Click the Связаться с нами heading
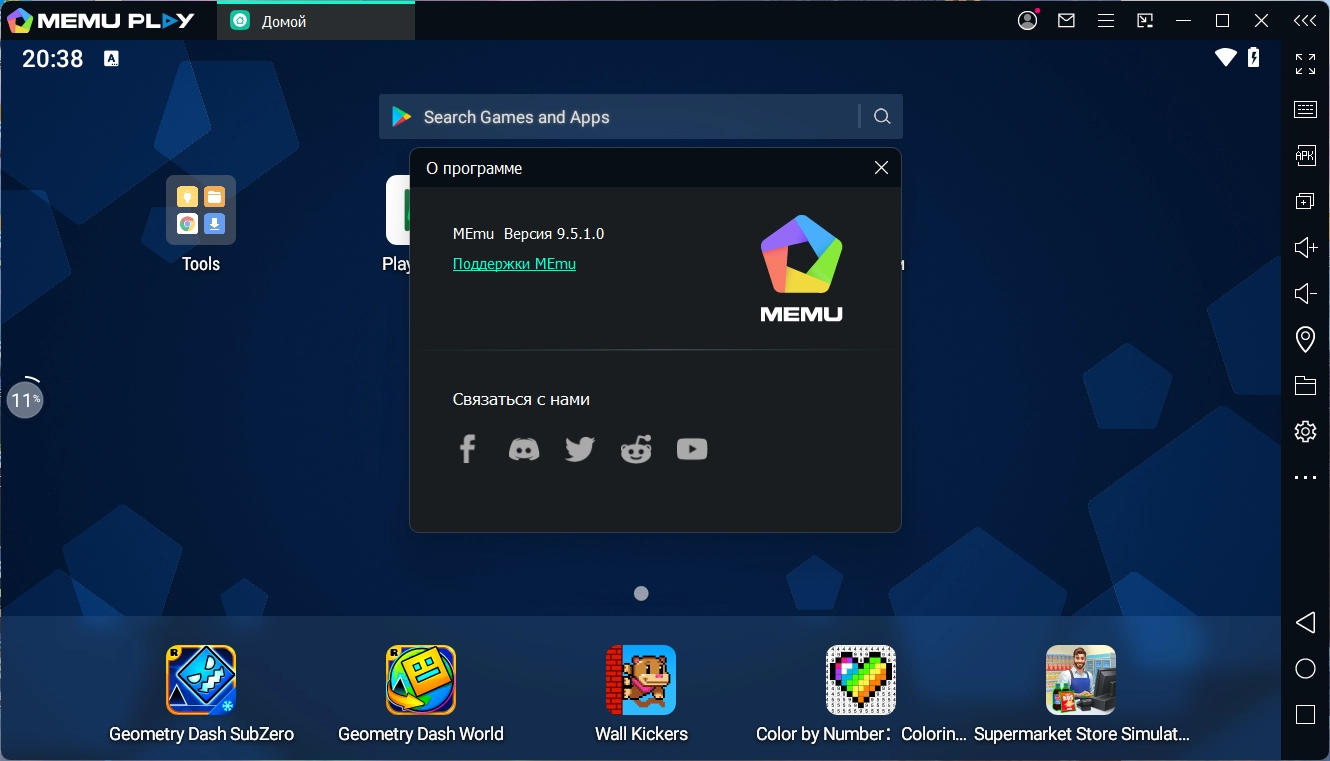Screen dimensions: 1330x761 coord(521,399)
